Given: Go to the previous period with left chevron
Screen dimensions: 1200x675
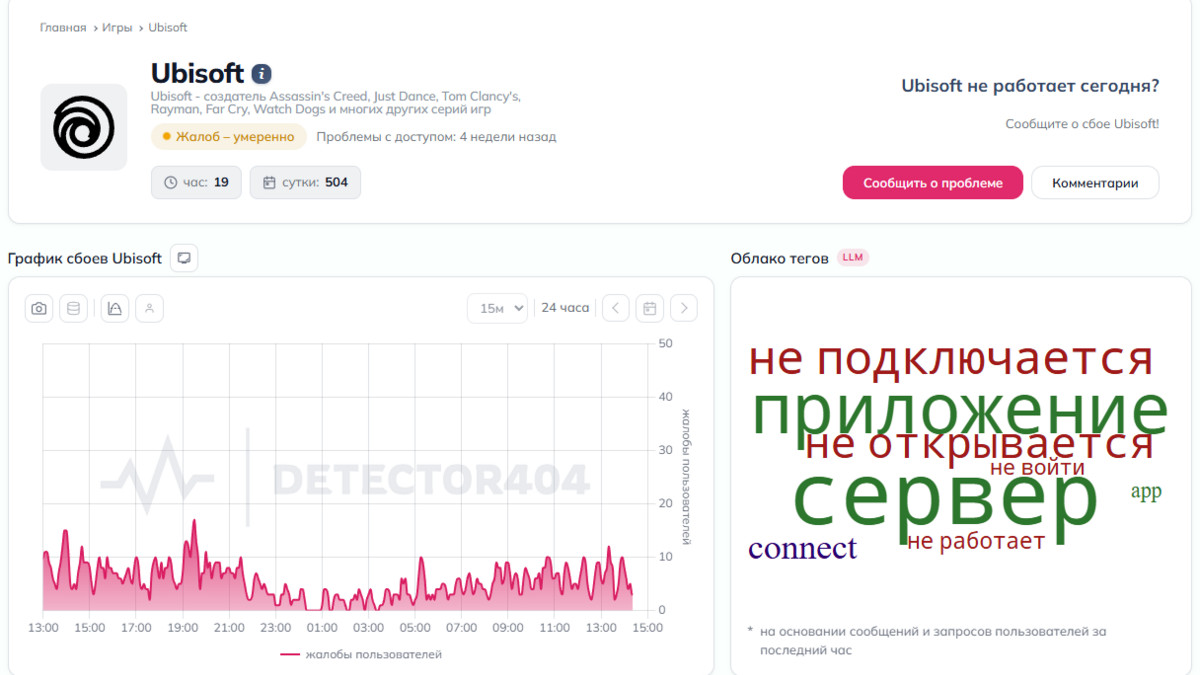Looking at the screenshot, I should [x=616, y=308].
